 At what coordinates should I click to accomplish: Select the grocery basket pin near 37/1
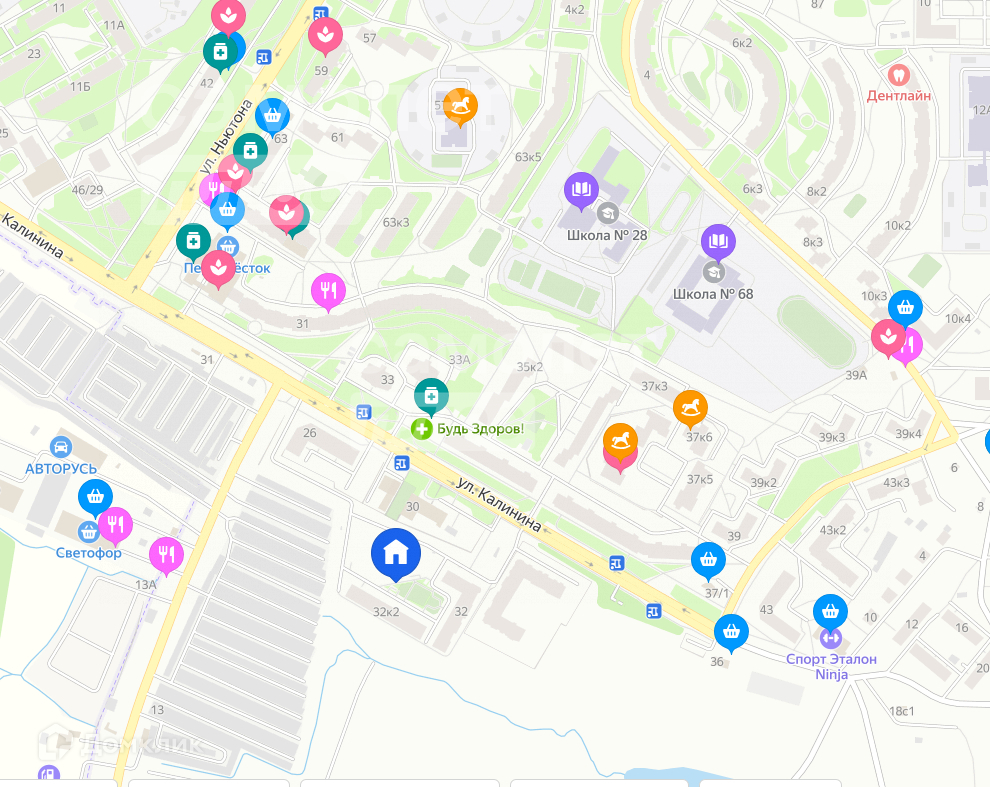pyautogui.click(x=708, y=561)
